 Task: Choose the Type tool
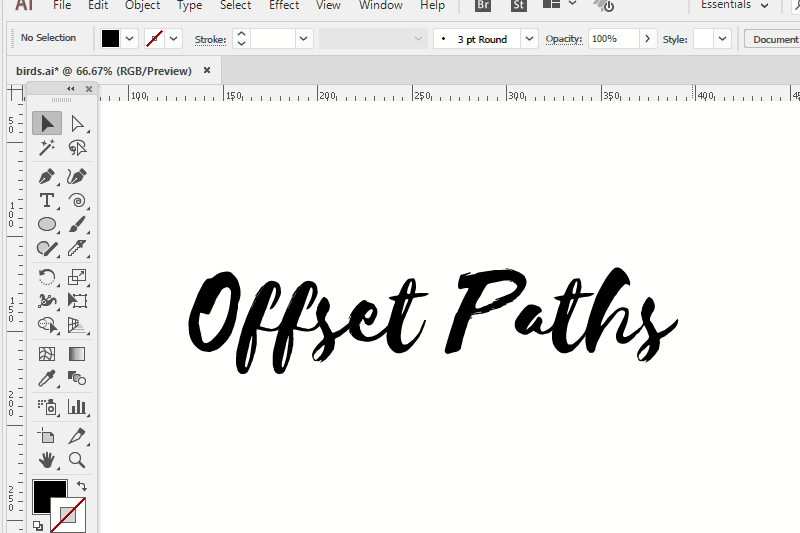point(47,200)
